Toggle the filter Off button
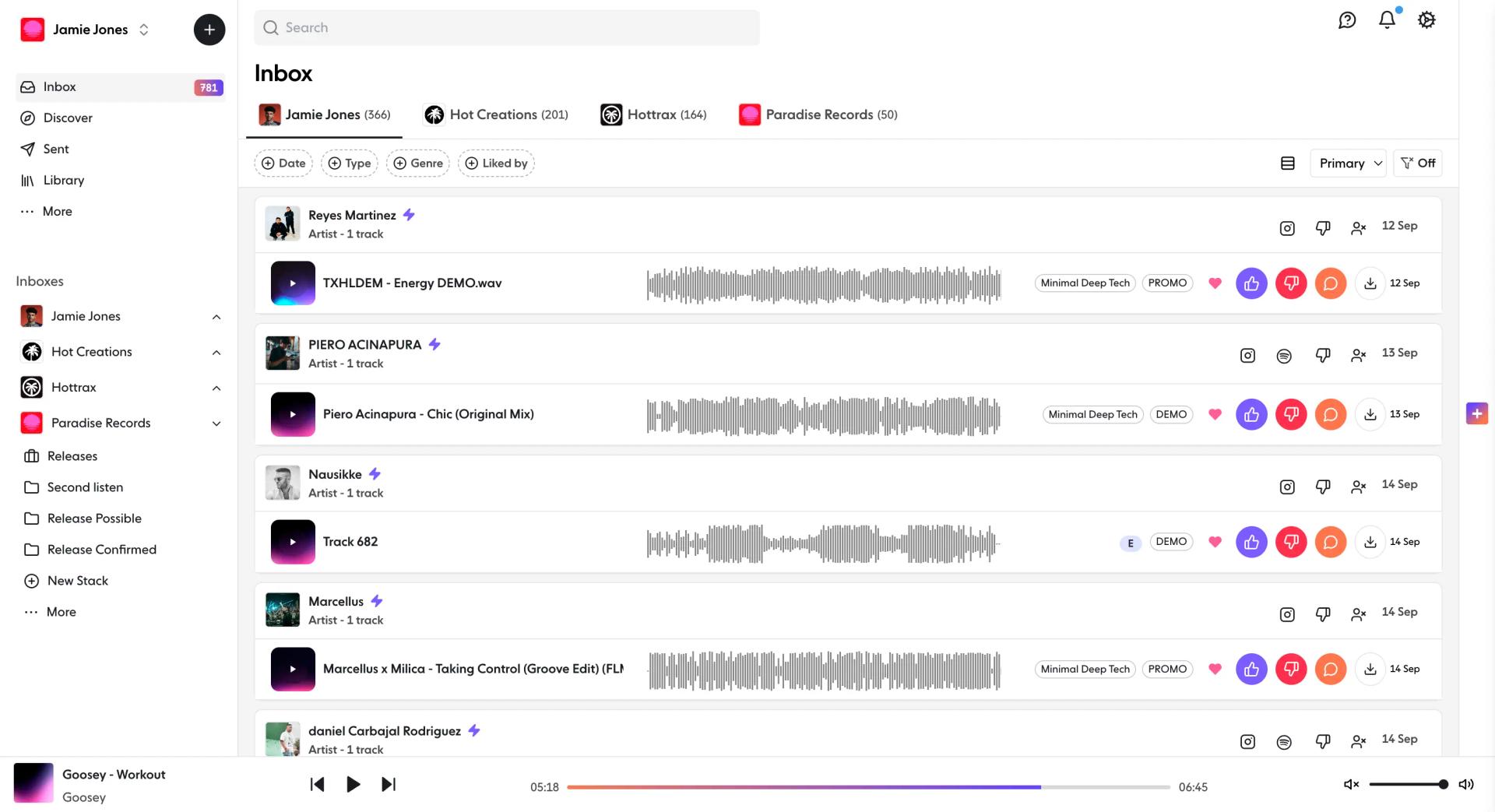1495x812 pixels. 1417,163
